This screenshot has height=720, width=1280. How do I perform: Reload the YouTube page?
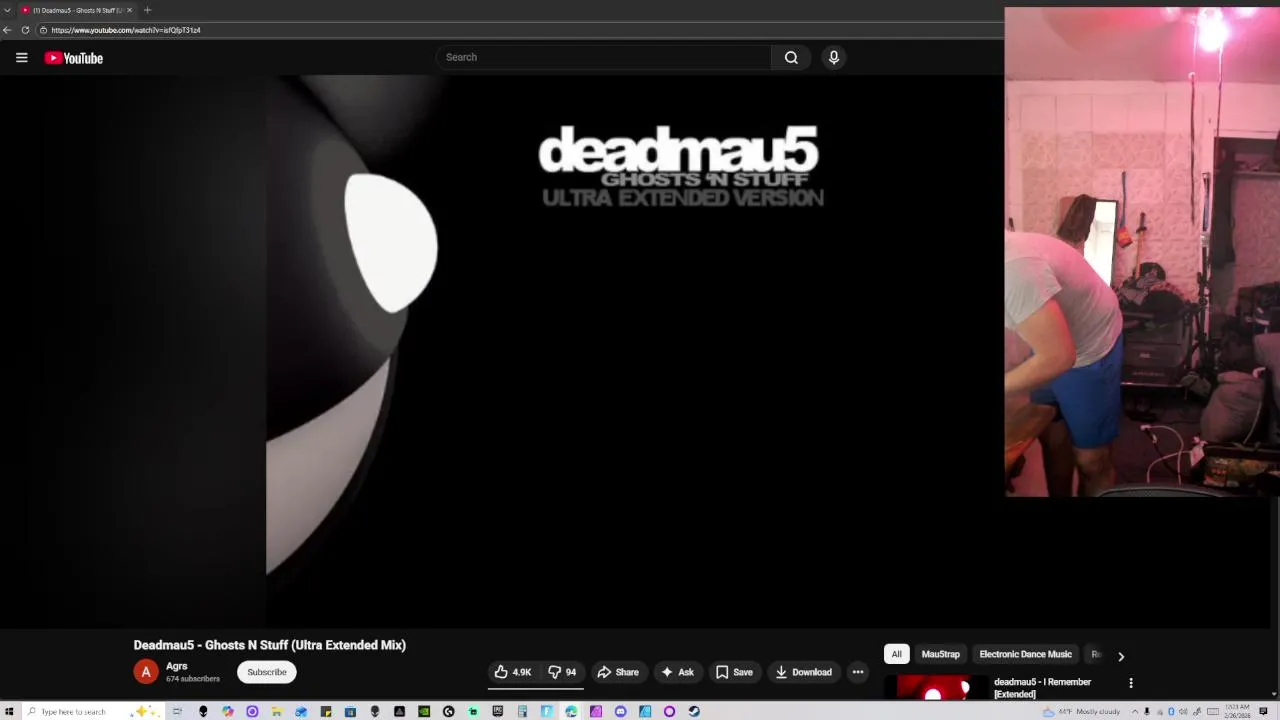coord(25,30)
